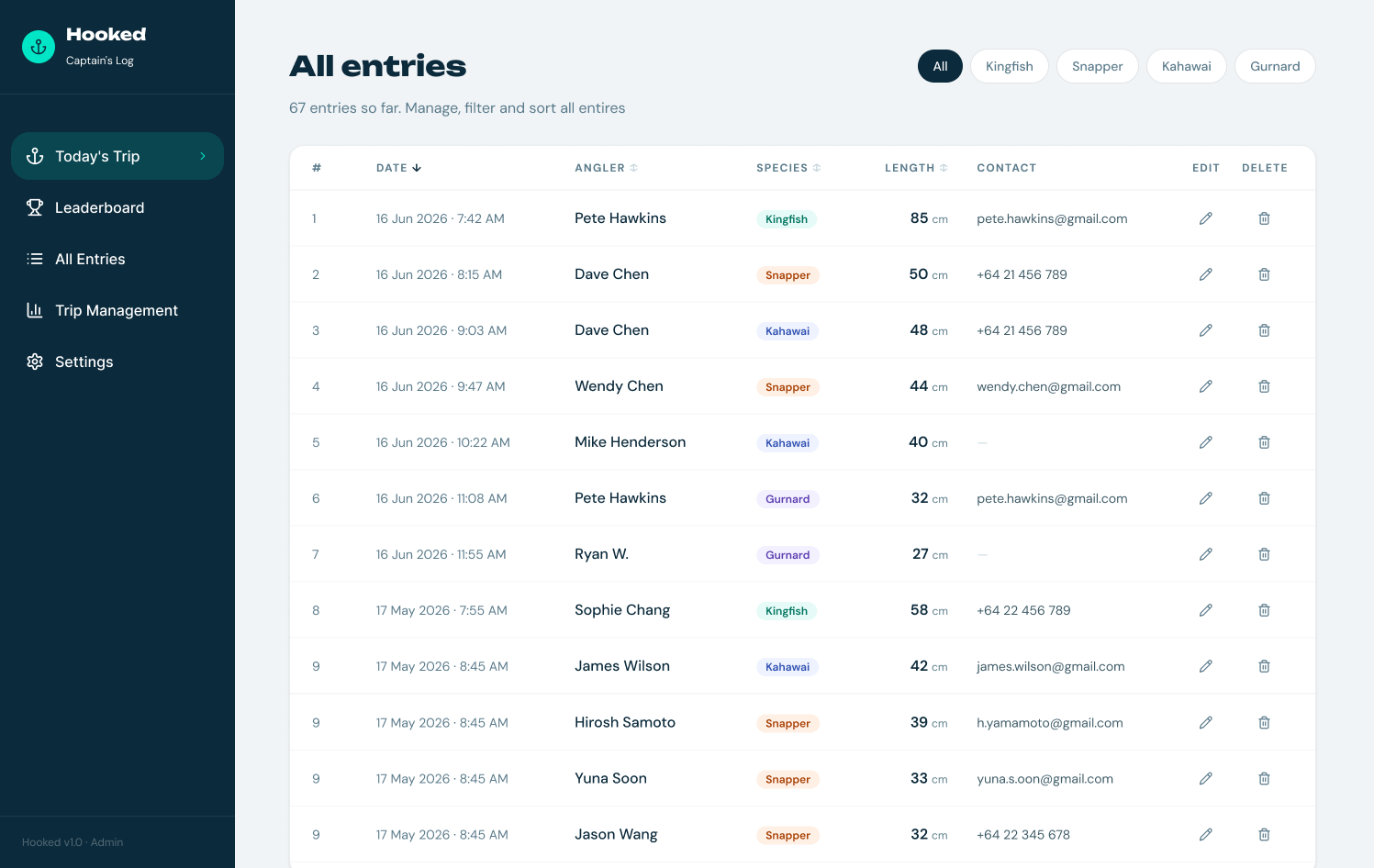Delete Pete Hawkins' 7:42 AM Kingfish entry
This screenshot has width=1374, height=868.
tap(1264, 218)
